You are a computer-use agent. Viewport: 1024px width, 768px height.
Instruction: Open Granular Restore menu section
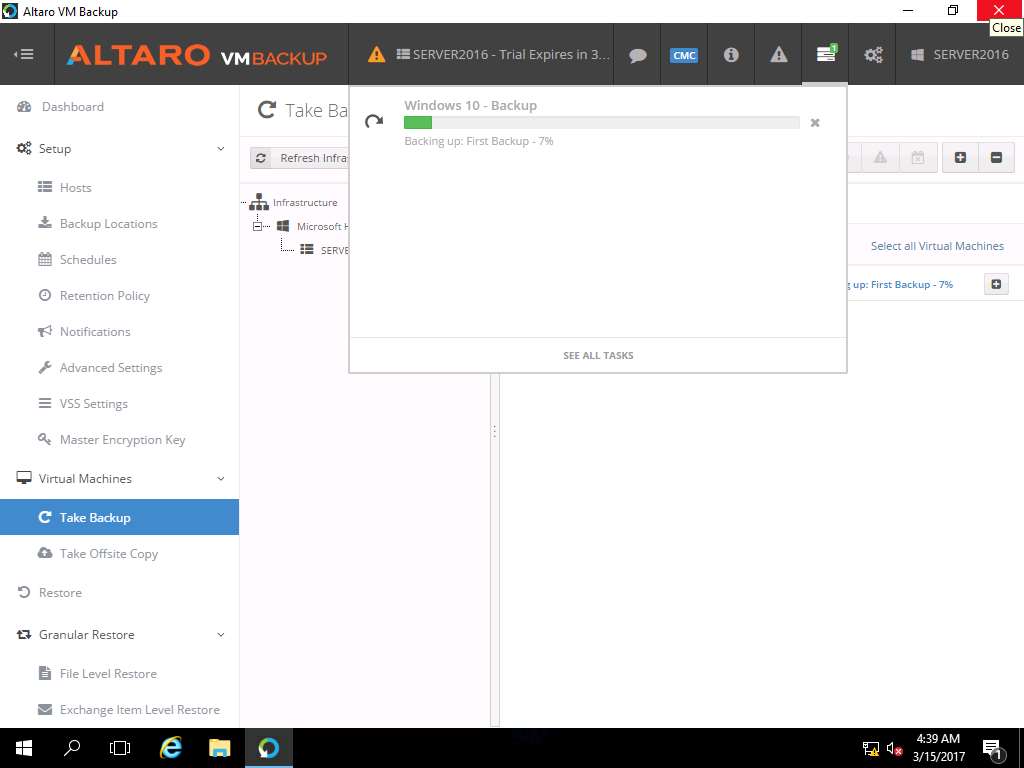click(x=86, y=635)
